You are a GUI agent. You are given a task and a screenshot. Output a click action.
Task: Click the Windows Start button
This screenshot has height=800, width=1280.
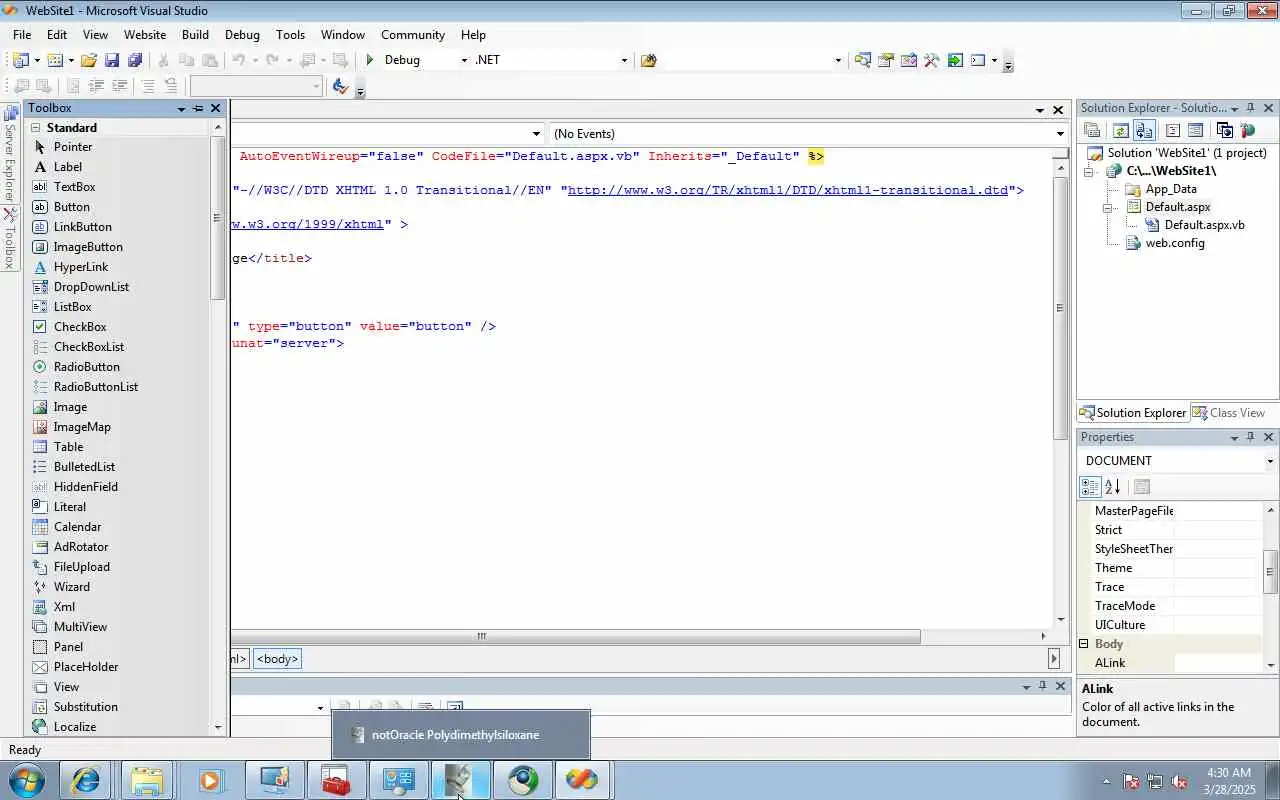click(26, 780)
